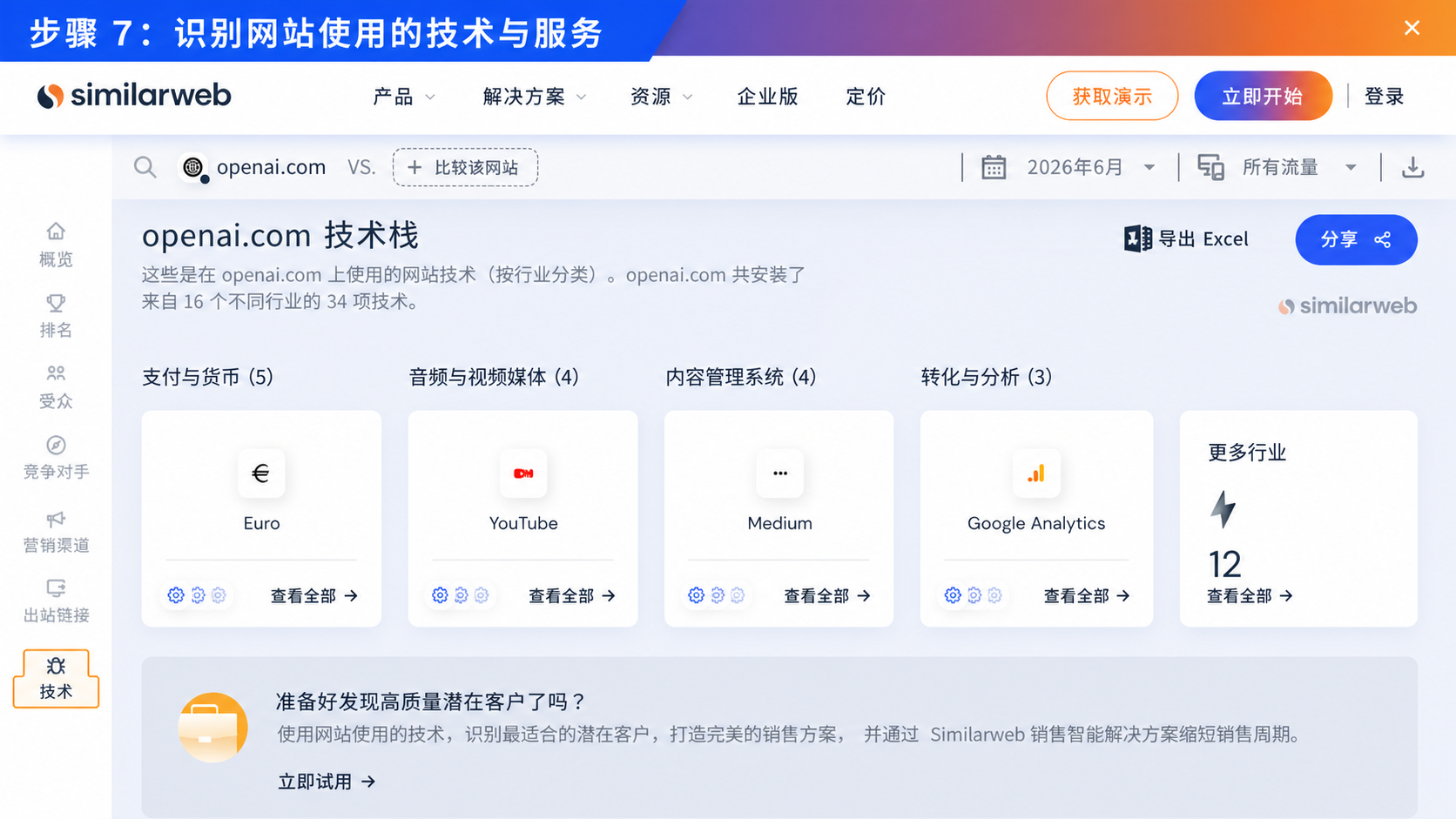Open the 2026年6月 date dropdown
Screen dimensions: 1456x819
click(x=1091, y=167)
